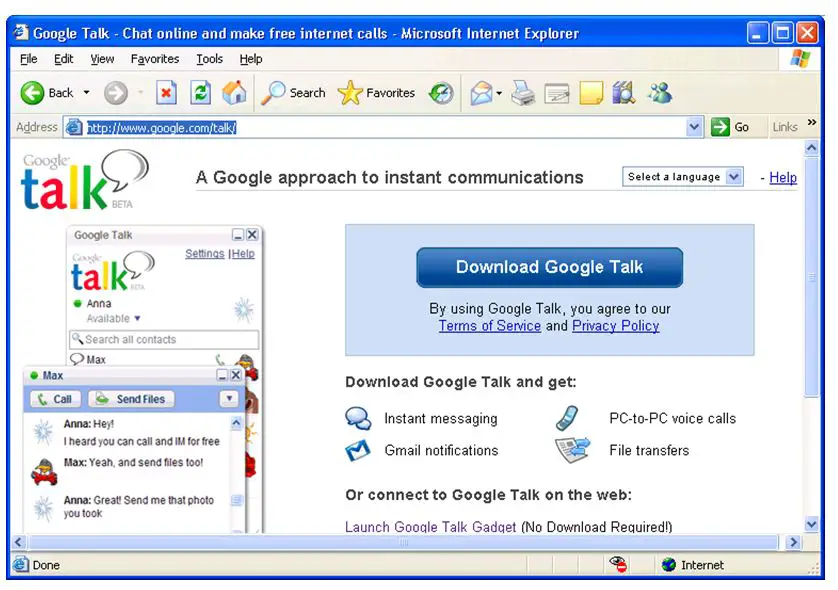Open the Search toolbar button
The height and width of the screenshot is (590, 838).
(x=293, y=93)
